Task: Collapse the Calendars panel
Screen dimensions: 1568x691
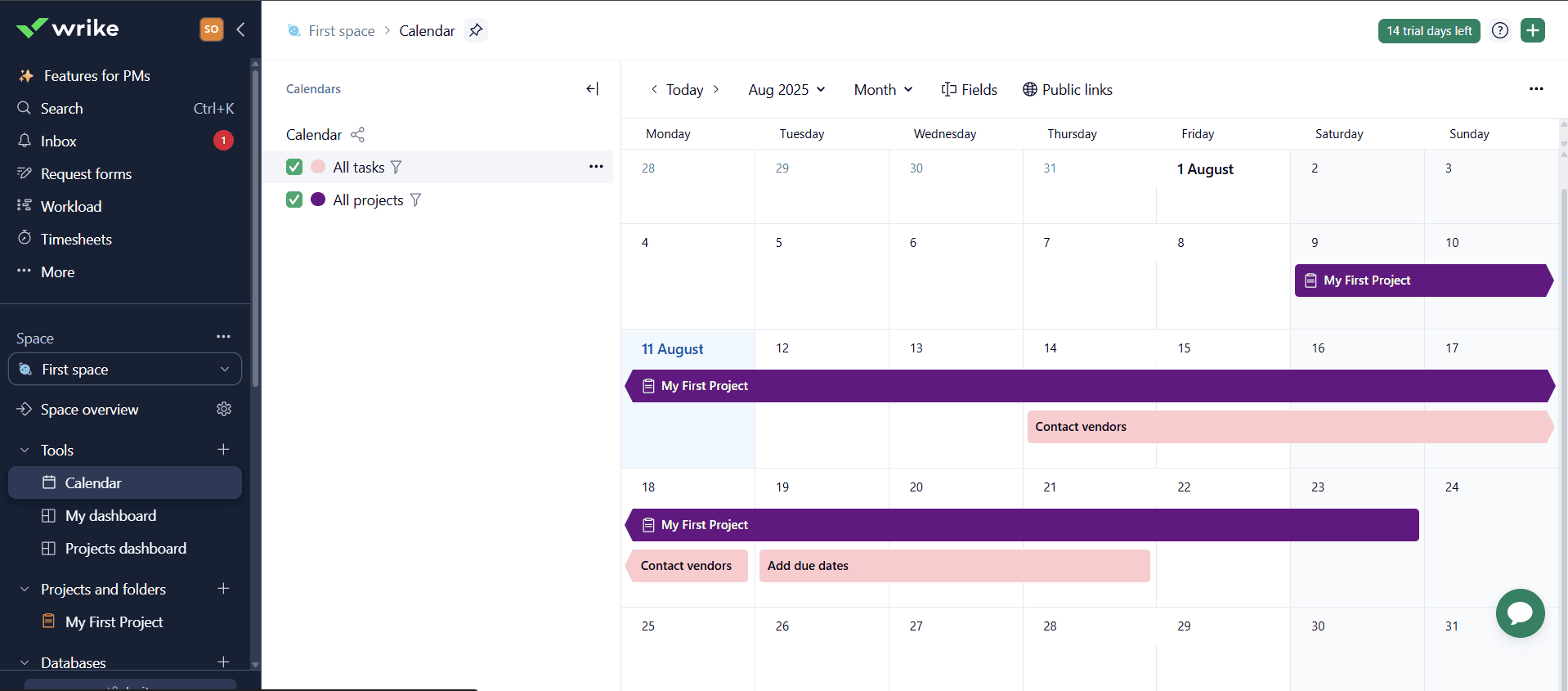Action: coord(593,89)
